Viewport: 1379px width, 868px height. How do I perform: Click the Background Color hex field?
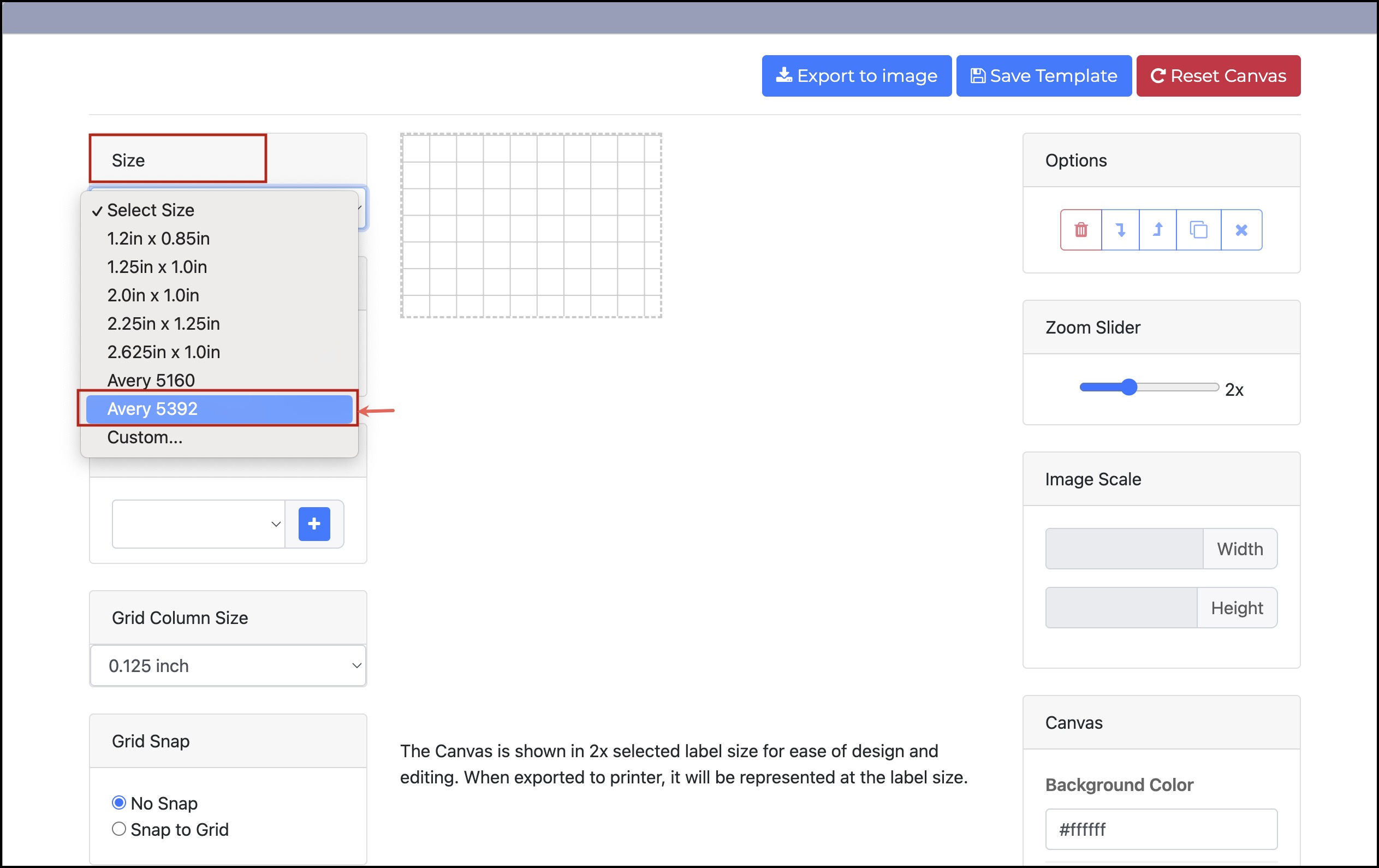(x=1161, y=829)
